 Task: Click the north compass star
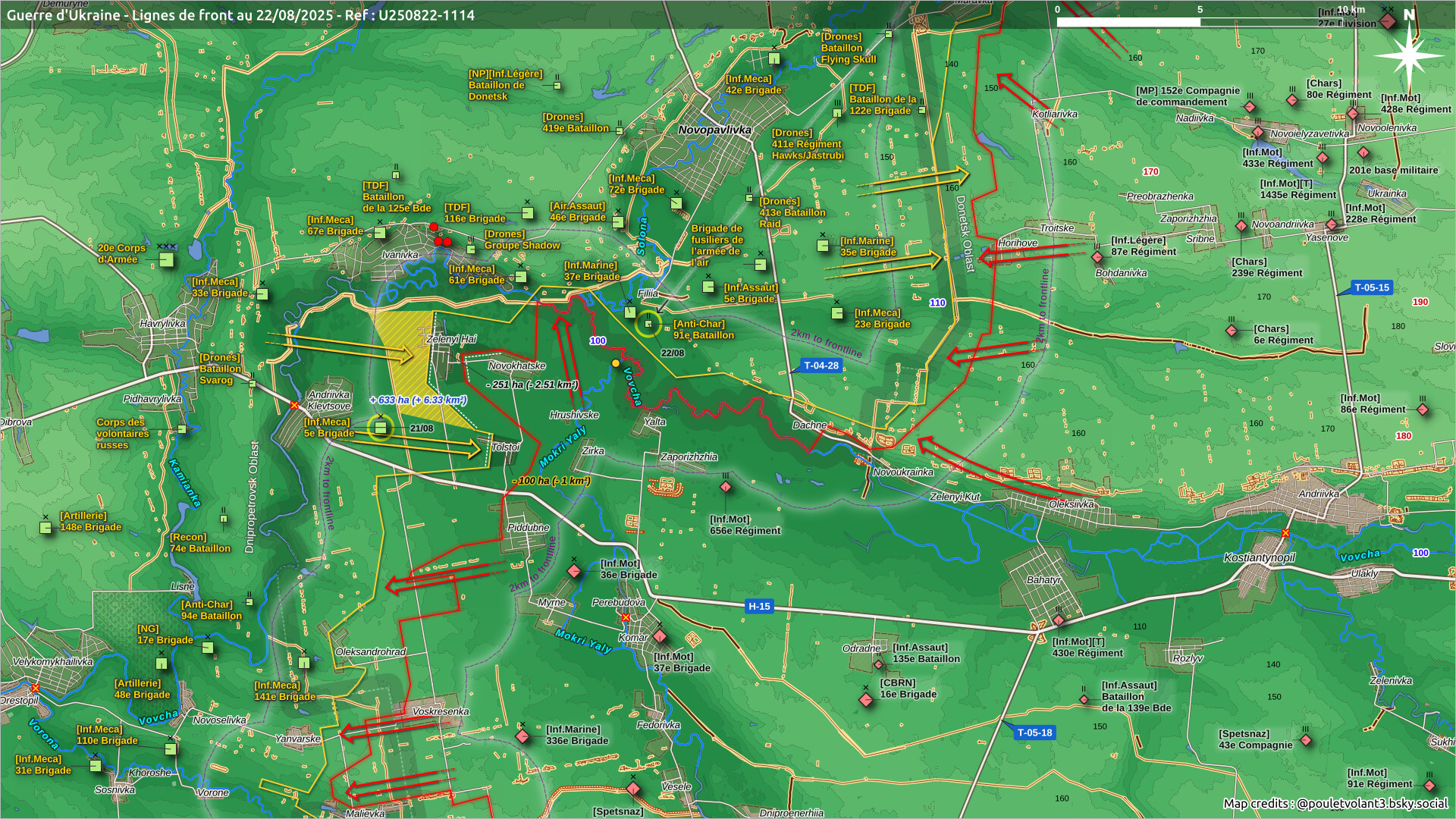pyautogui.click(x=1409, y=55)
